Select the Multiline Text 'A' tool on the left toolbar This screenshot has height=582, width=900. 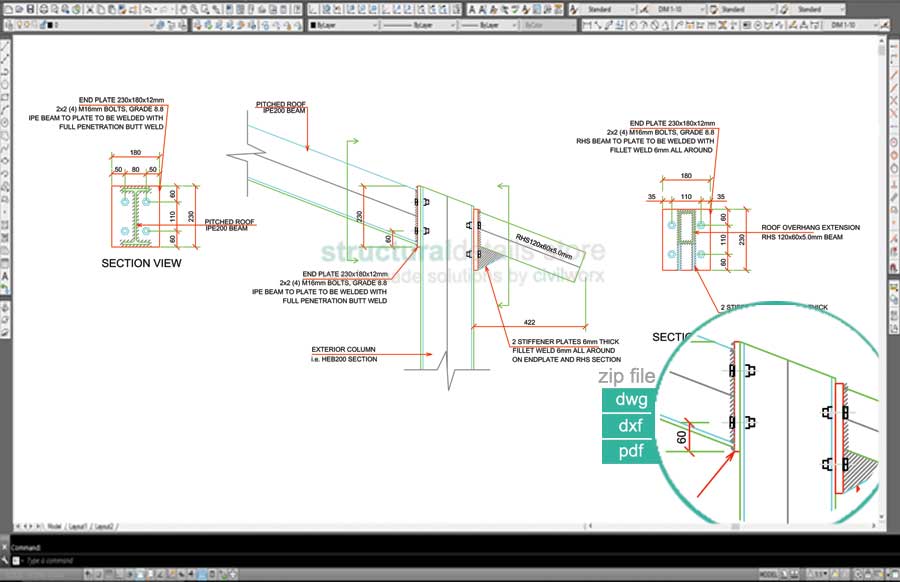coord(5,275)
